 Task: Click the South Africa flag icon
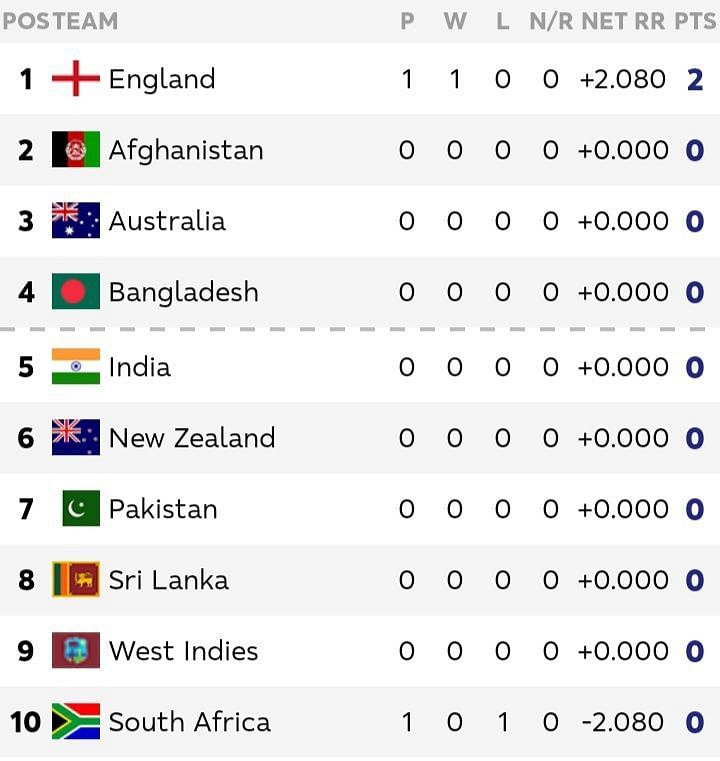click(x=76, y=721)
